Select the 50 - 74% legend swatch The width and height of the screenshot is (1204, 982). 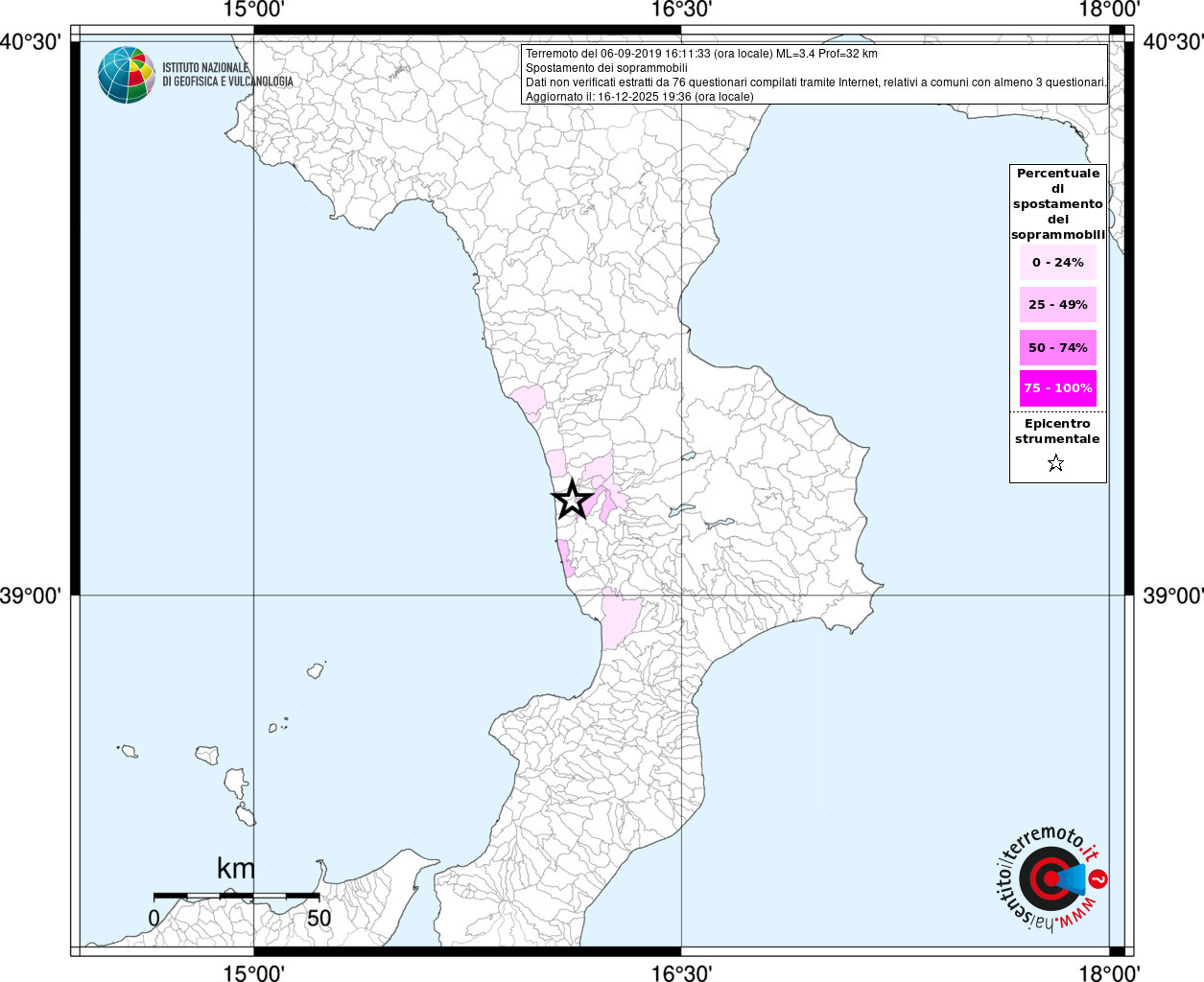pos(1058,347)
